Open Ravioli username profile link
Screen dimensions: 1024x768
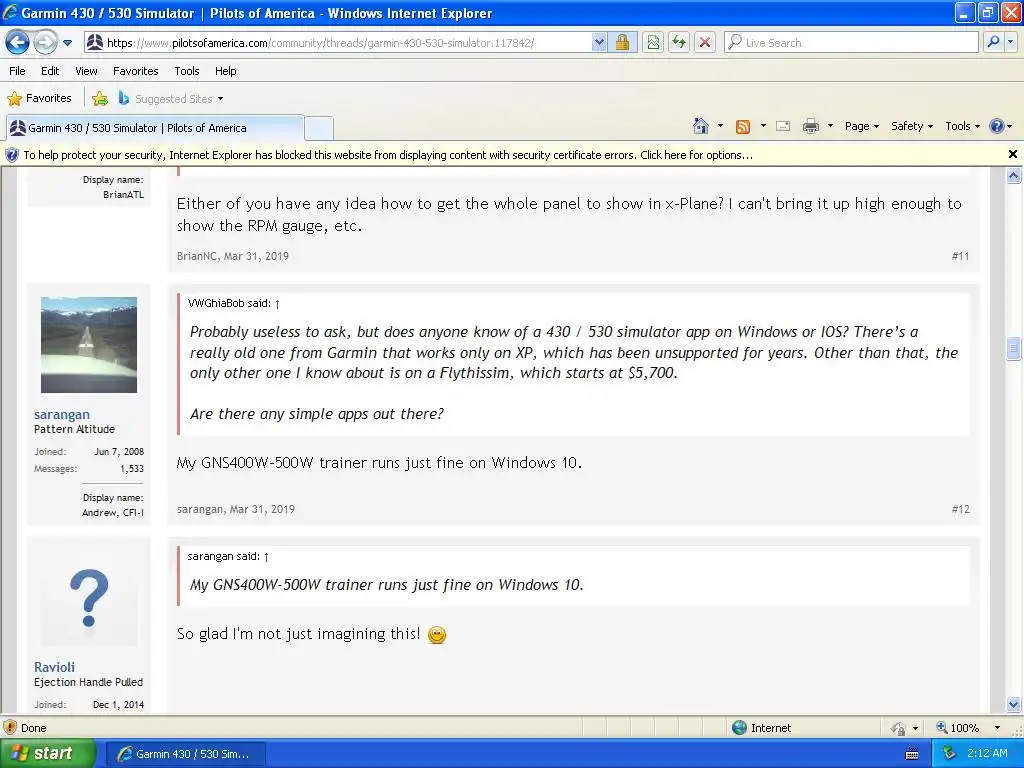54,667
